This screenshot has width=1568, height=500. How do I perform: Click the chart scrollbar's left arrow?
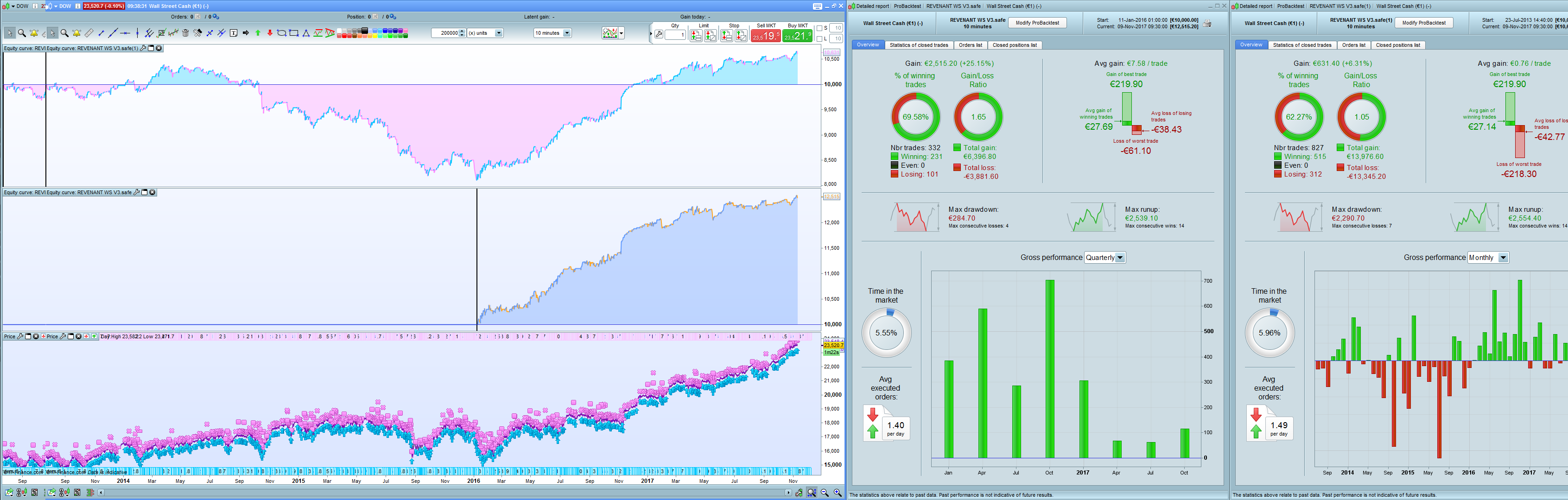click(101, 493)
